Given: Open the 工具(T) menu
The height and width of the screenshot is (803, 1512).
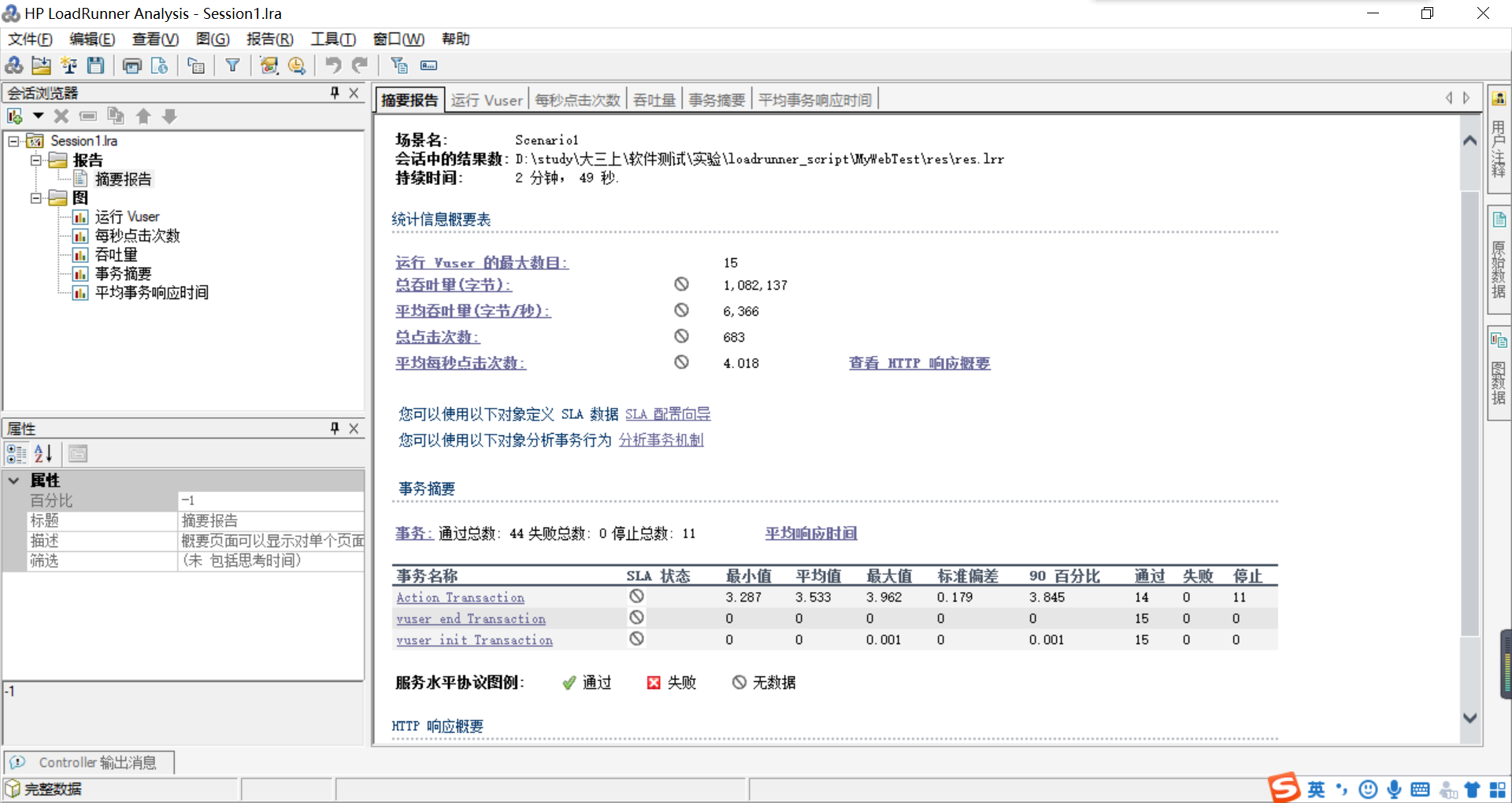Looking at the screenshot, I should coord(333,39).
